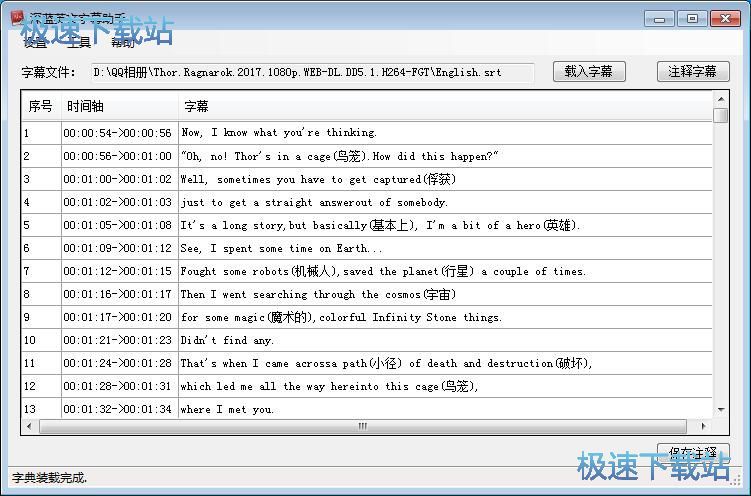Click the horizontal scrollbar right arrow
Screen dimensions: 751x496
[703, 426]
